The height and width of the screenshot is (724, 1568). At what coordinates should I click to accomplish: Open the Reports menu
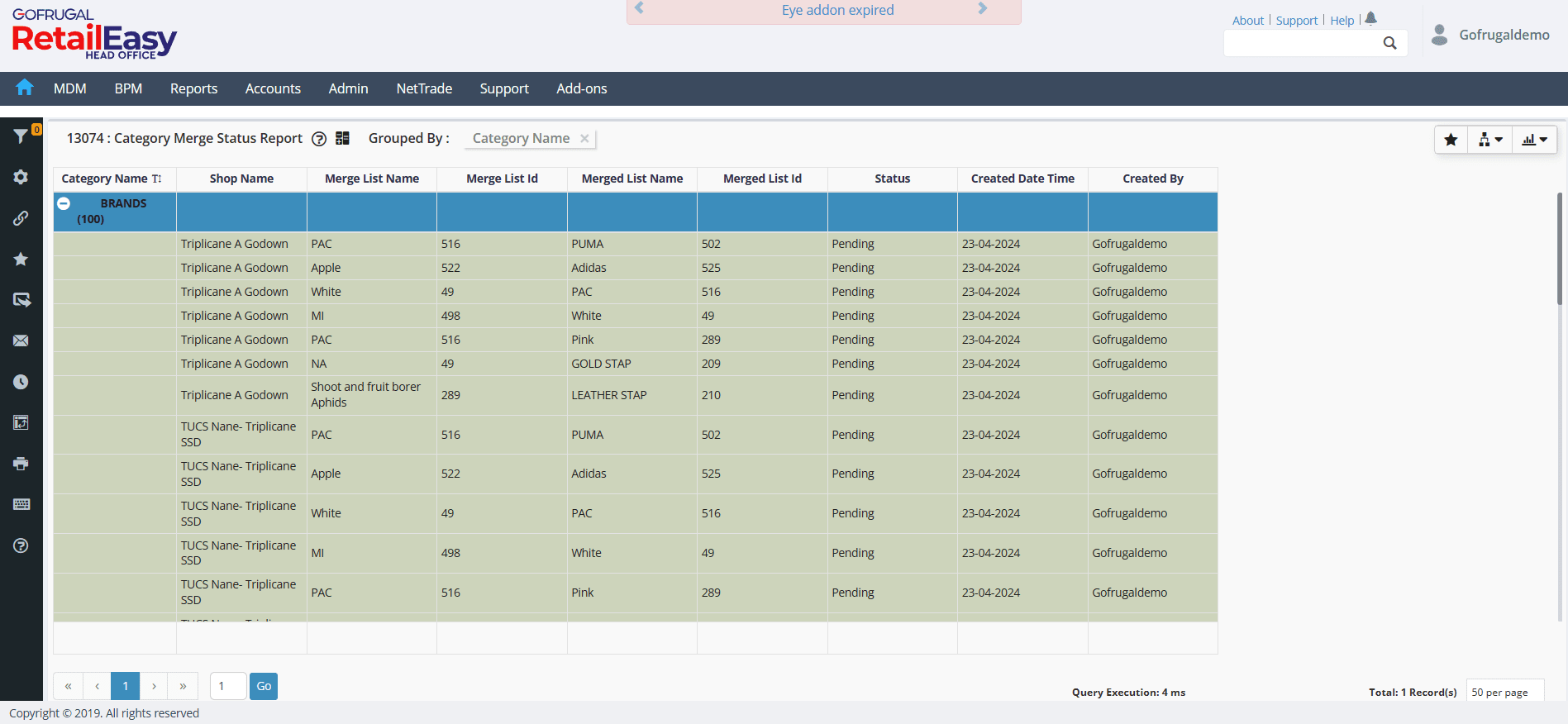point(193,88)
